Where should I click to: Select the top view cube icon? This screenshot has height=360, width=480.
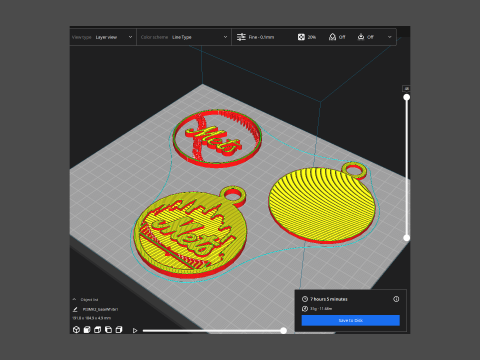(x=98, y=330)
